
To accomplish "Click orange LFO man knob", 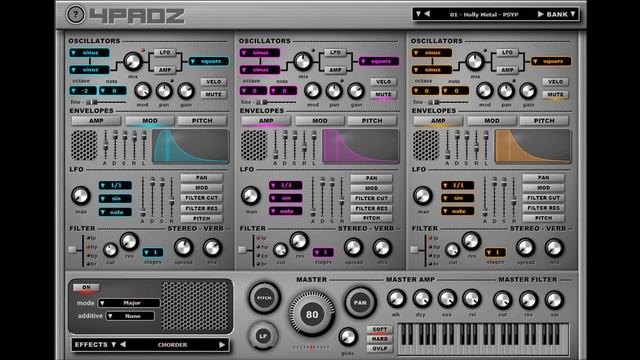I will pyautogui.click(x=423, y=196).
